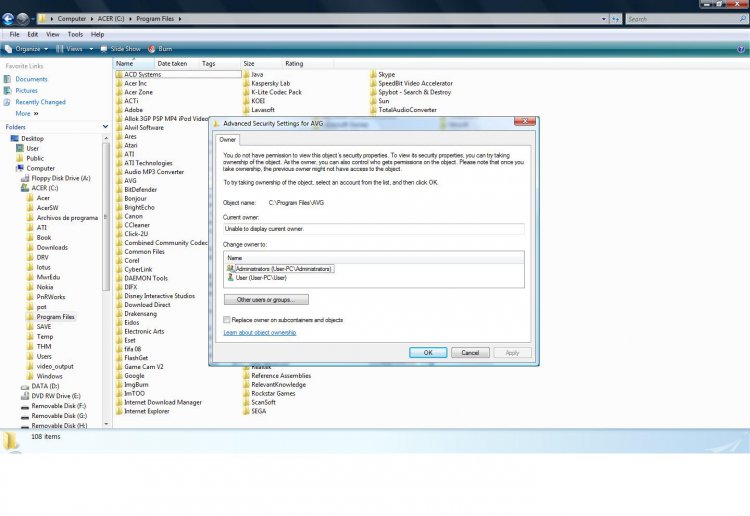Sort by Size column header
750x516 pixels.
point(261,64)
